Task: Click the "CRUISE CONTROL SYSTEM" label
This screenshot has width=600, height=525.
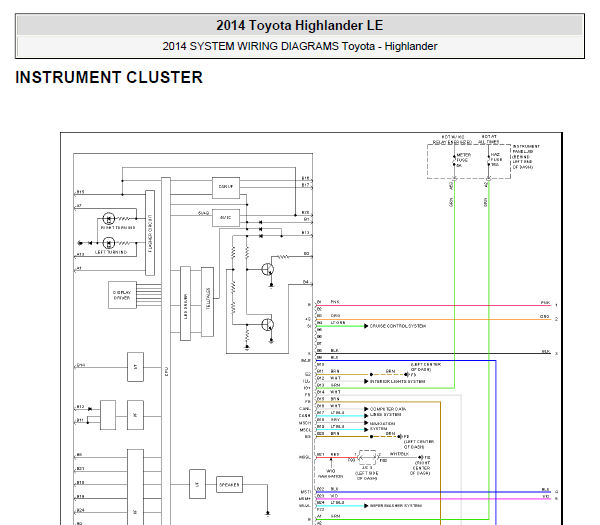Action: pos(398,326)
